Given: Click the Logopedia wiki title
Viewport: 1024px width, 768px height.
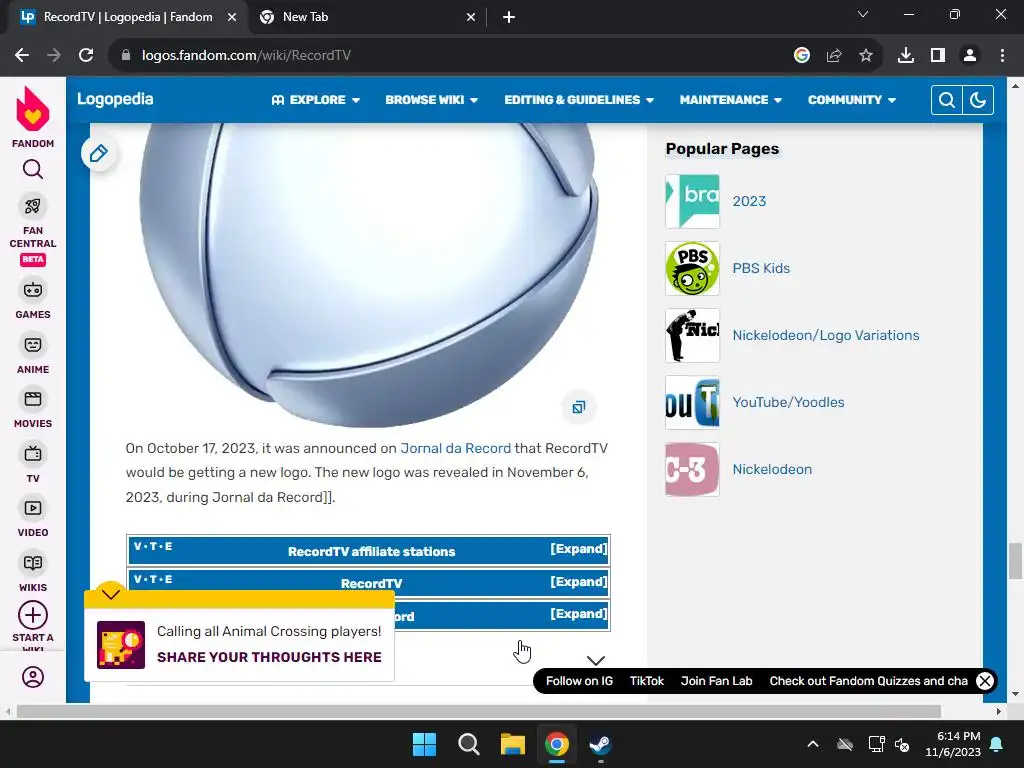Looking at the screenshot, I should (x=115, y=99).
